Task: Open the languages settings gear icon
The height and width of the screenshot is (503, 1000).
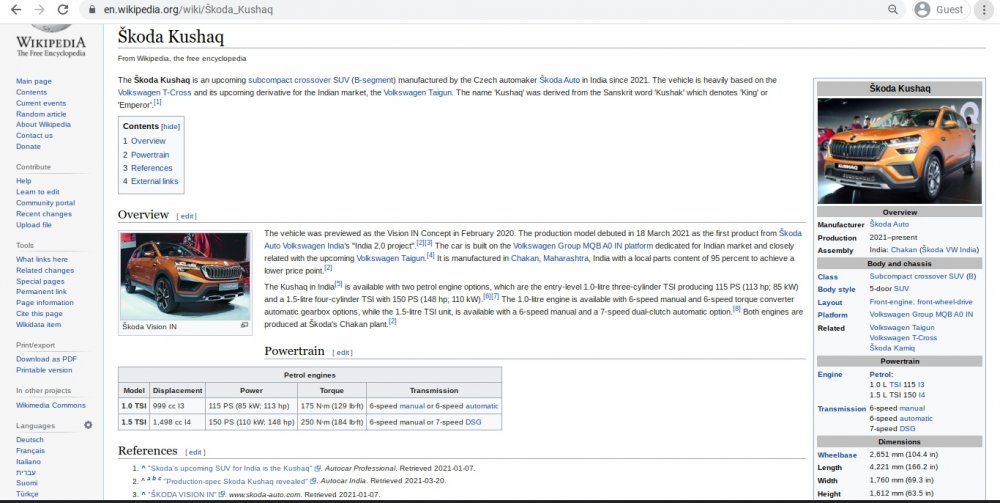Action: [x=88, y=425]
